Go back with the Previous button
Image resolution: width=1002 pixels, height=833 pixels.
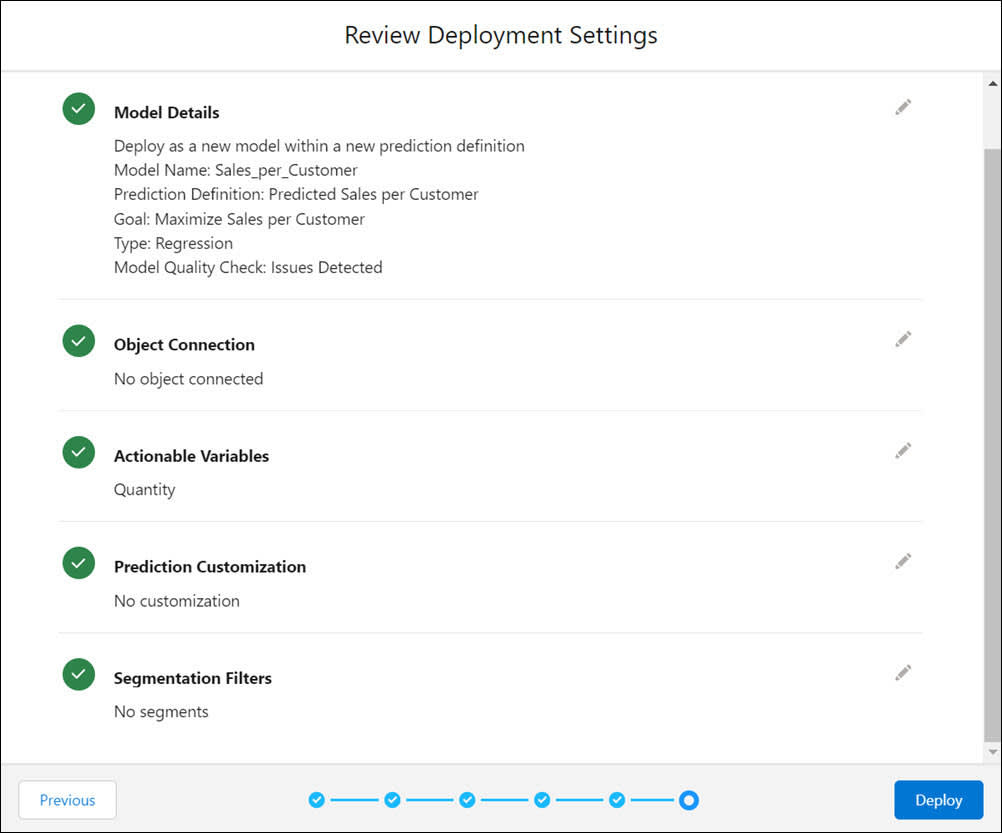coord(67,800)
